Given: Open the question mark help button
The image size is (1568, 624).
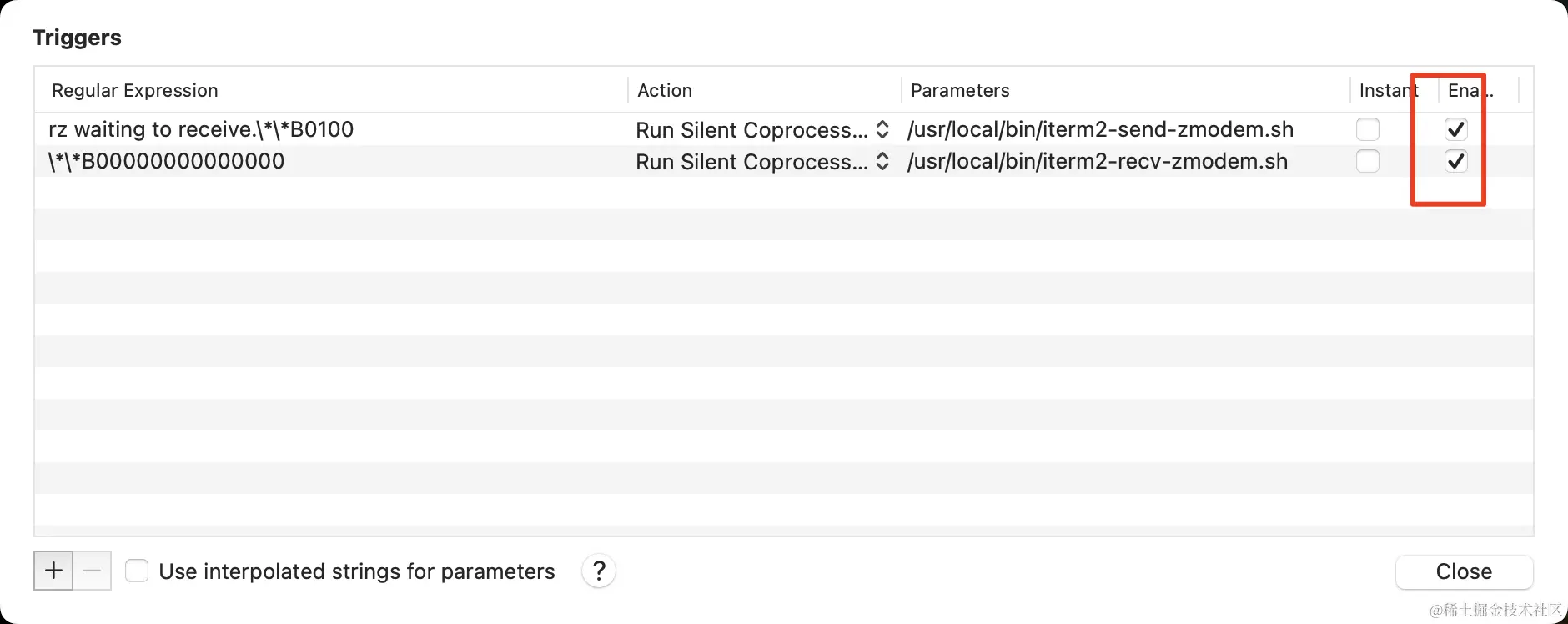Looking at the screenshot, I should [599, 571].
